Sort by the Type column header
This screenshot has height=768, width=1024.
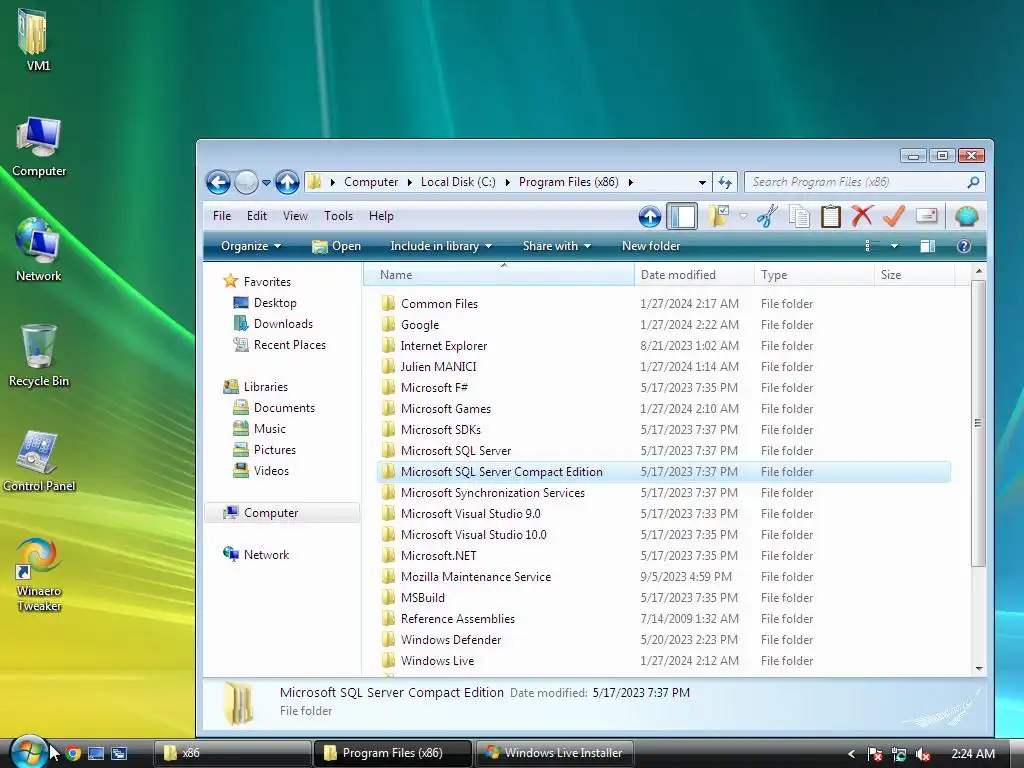click(814, 275)
